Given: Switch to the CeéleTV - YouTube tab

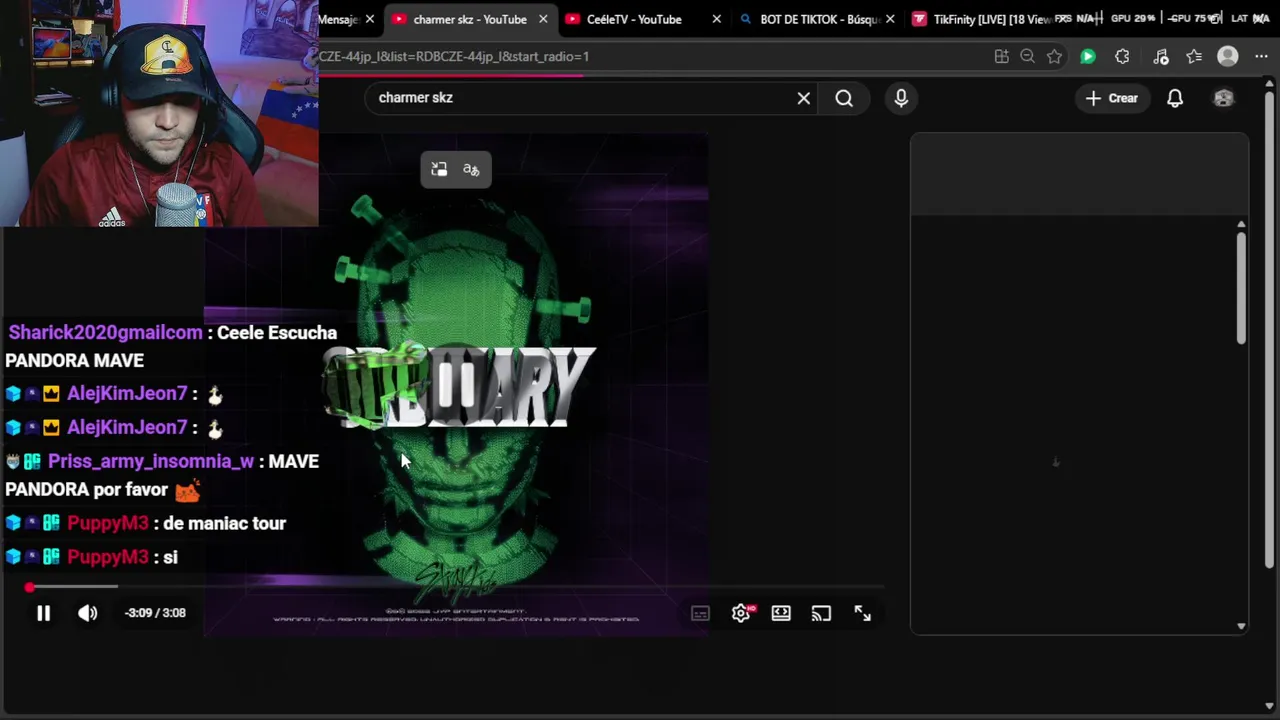Looking at the screenshot, I should click(634, 19).
